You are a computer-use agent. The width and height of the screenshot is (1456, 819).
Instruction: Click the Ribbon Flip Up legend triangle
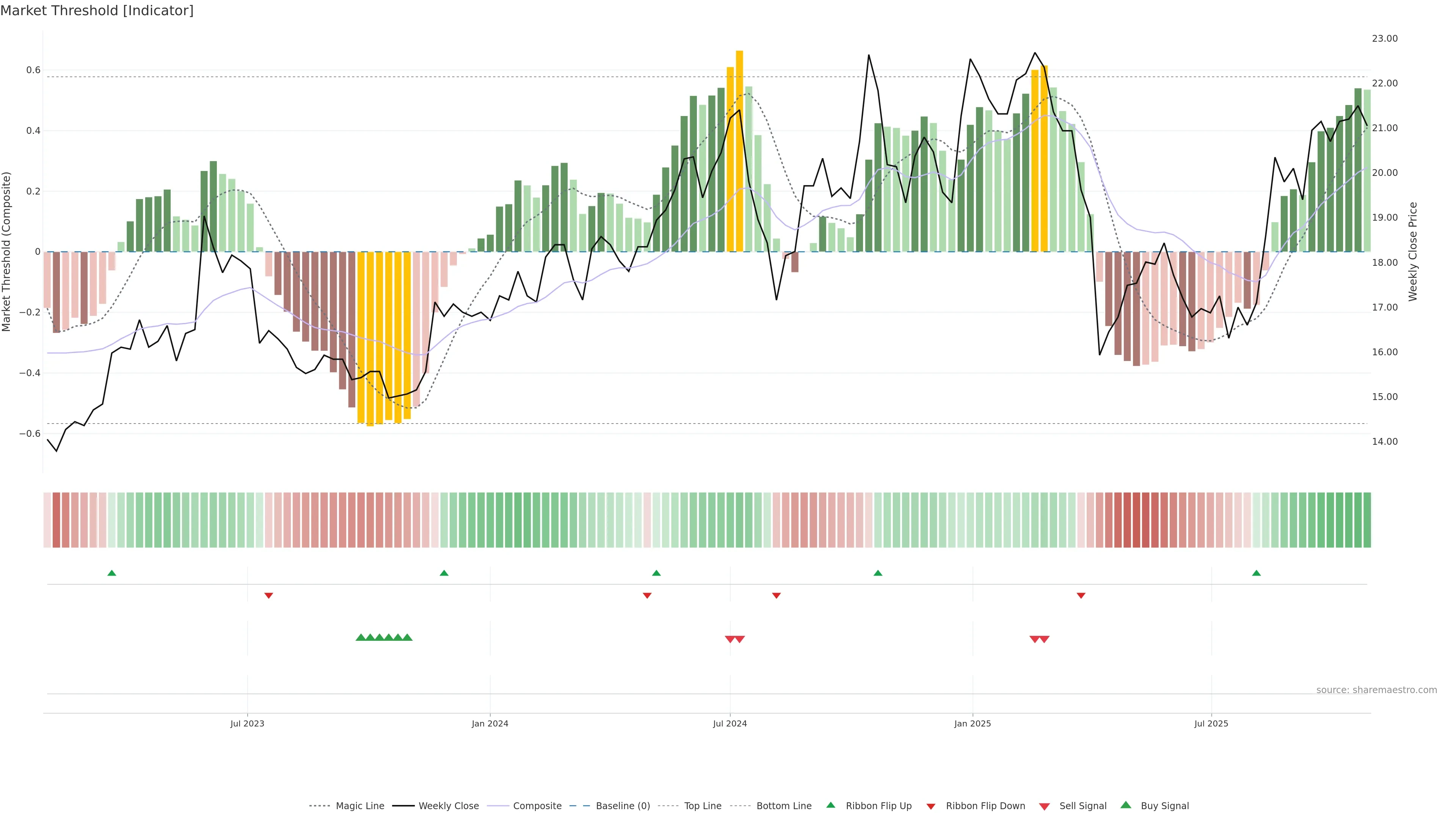tap(831, 805)
